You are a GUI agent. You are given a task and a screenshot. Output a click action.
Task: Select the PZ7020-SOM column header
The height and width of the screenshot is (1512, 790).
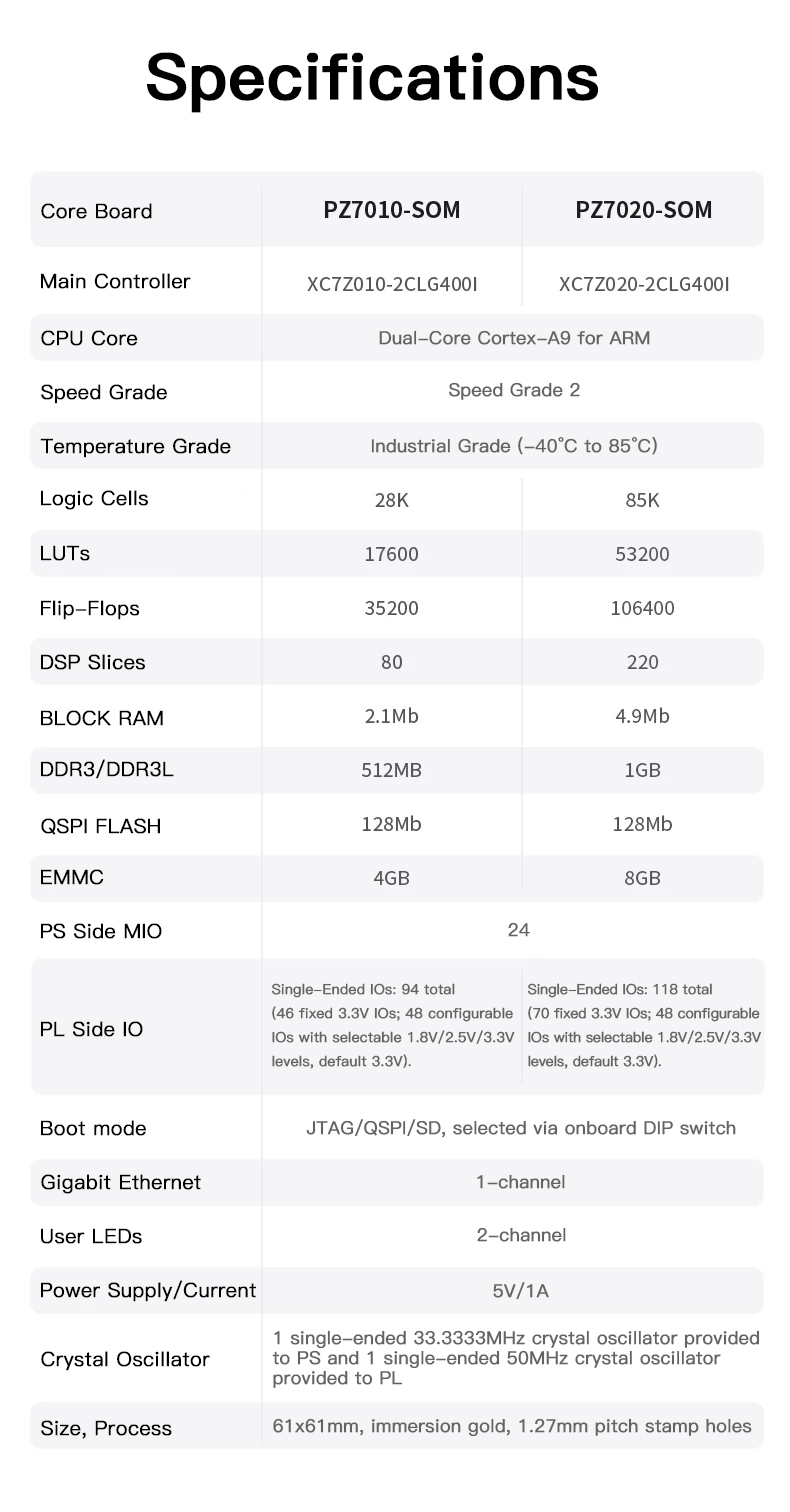pos(644,210)
